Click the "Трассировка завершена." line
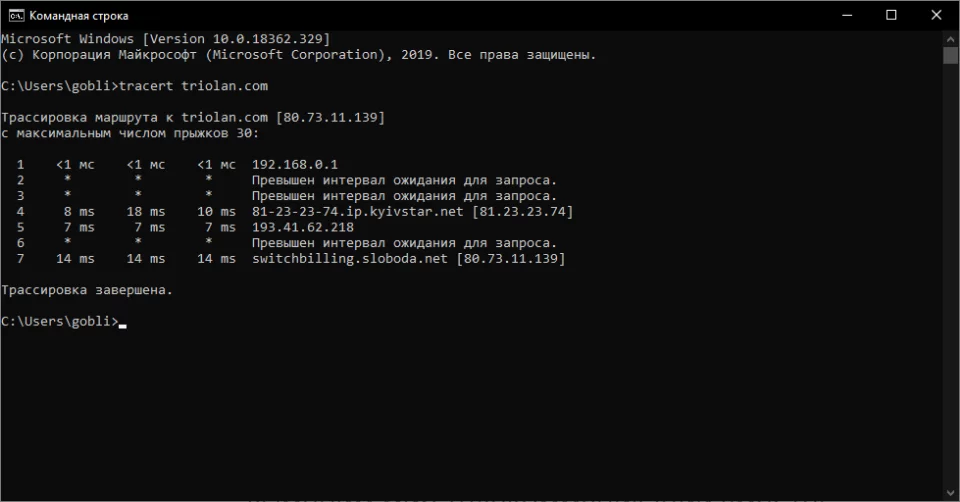Viewport: 960px width, 502px height. pos(87,291)
